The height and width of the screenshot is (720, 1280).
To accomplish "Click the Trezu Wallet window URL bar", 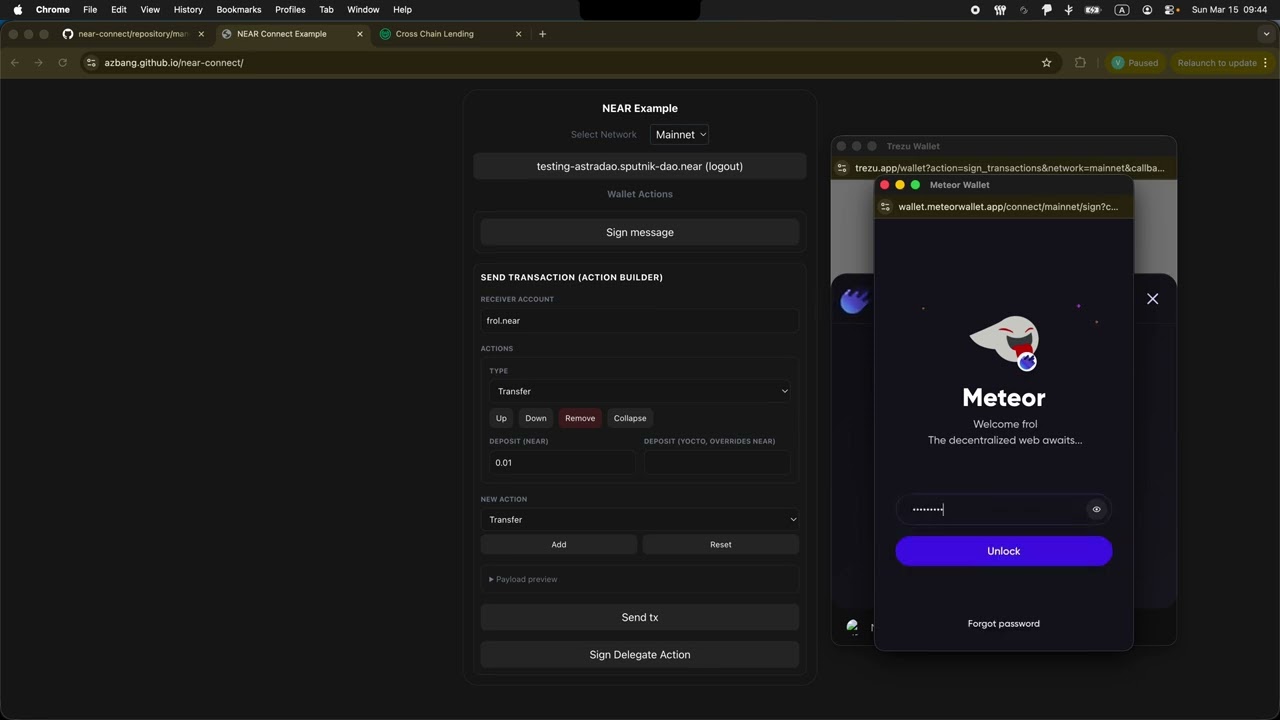I will click(1010, 168).
